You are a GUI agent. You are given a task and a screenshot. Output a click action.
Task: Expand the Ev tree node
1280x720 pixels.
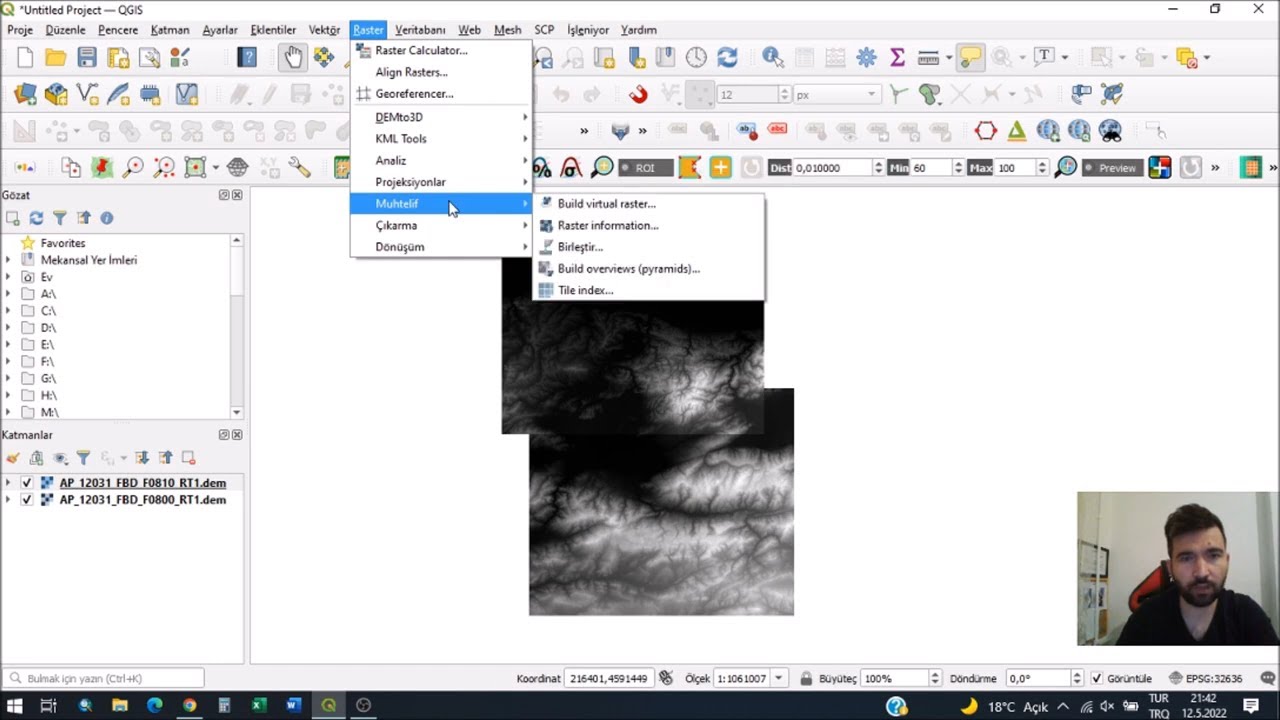[8, 277]
